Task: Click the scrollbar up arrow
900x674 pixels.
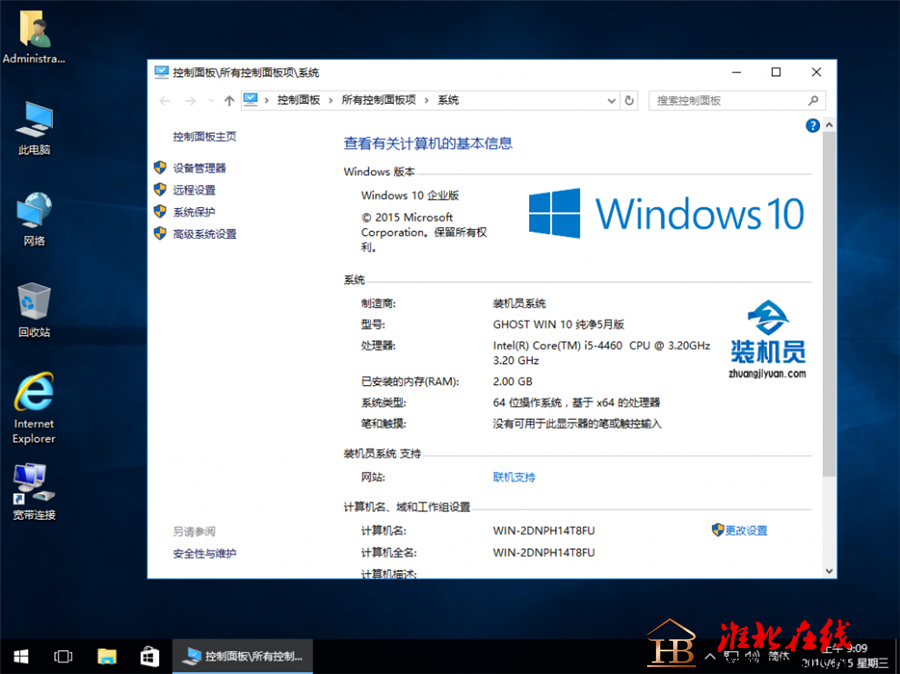Action: (x=829, y=125)
